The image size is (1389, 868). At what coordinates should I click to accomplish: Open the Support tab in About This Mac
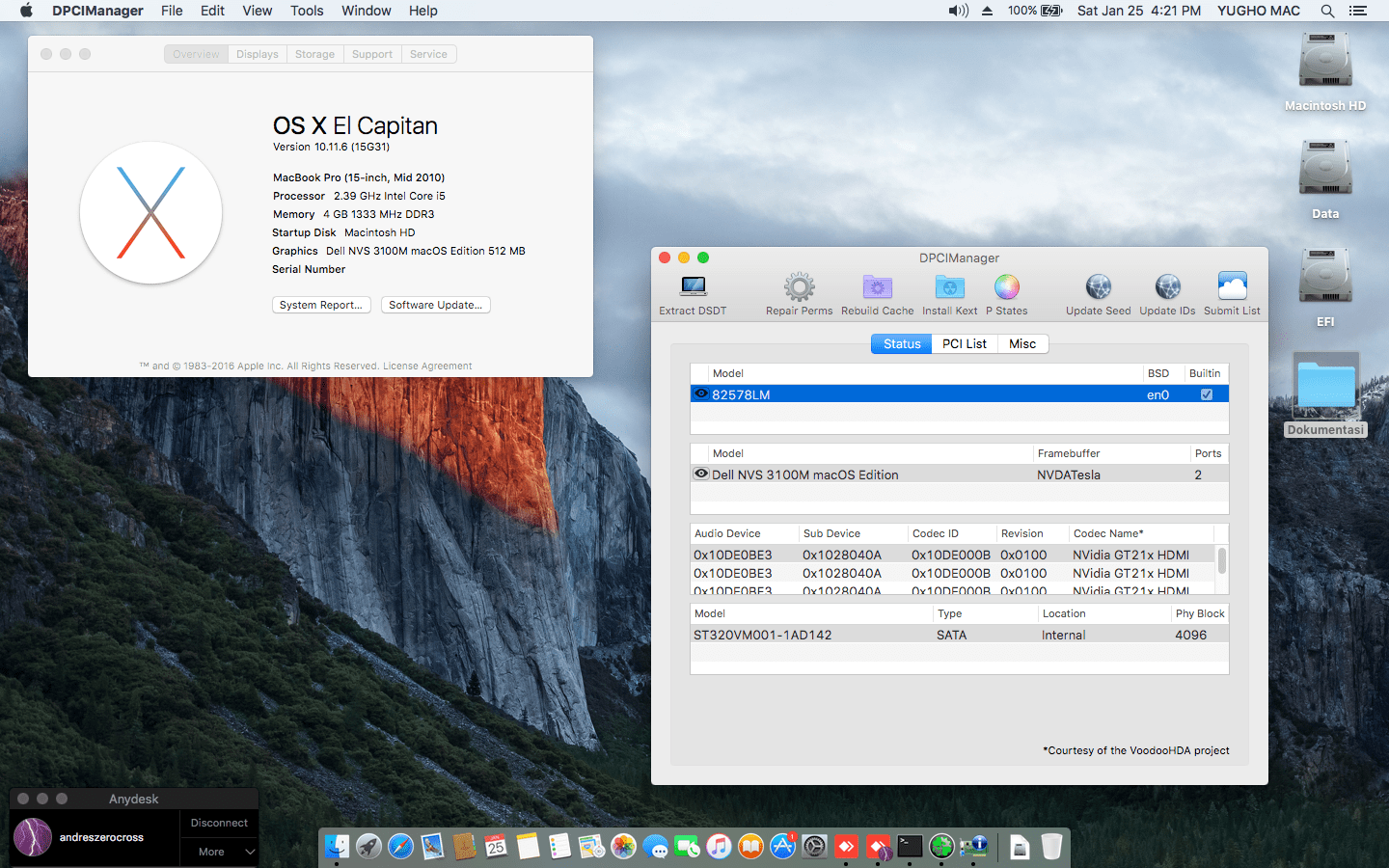click(372, 54)
